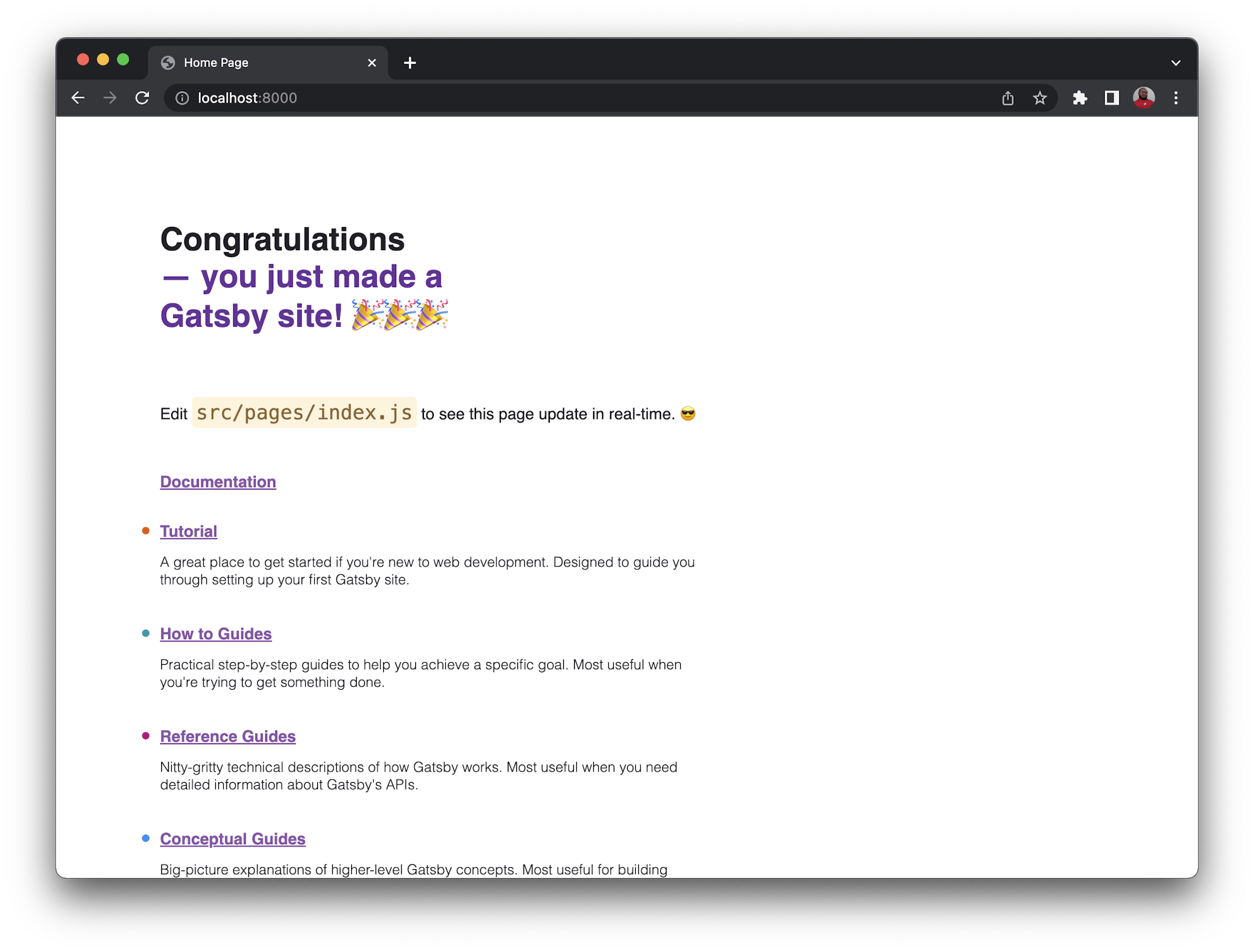The height and width of the screenshot is (952, 1254).
Task: Open the tab search chevron at top right
Action: [x=1176, y=62]
